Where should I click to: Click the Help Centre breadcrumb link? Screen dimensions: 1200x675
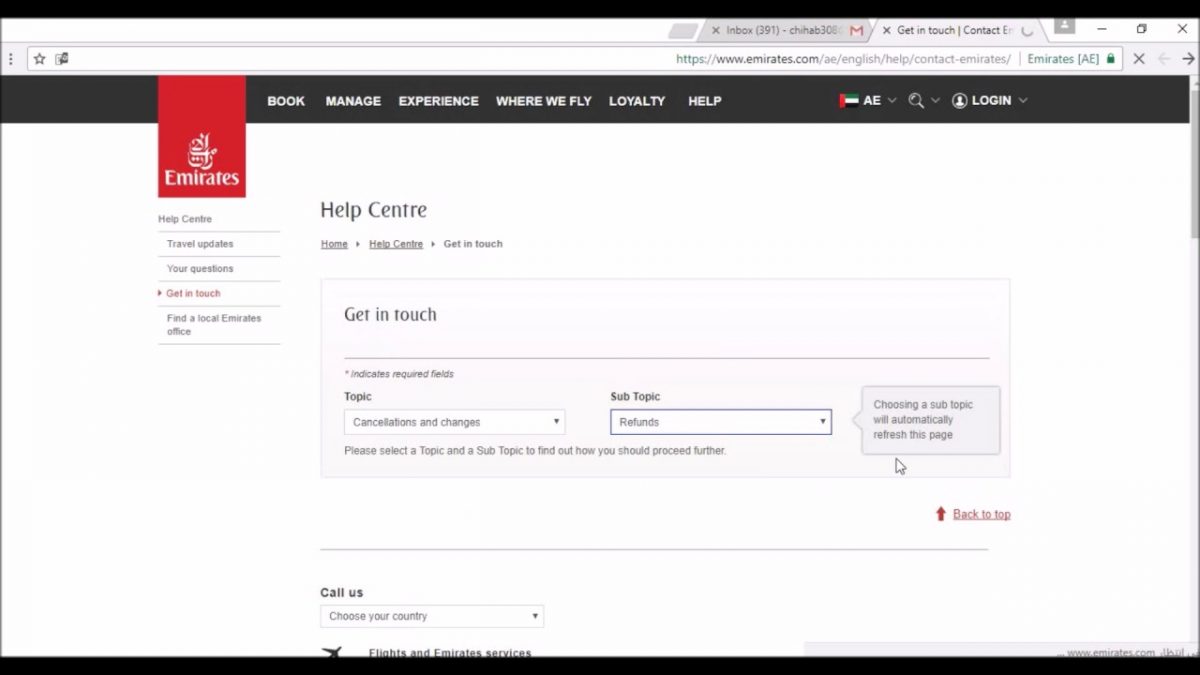point(396,244)
